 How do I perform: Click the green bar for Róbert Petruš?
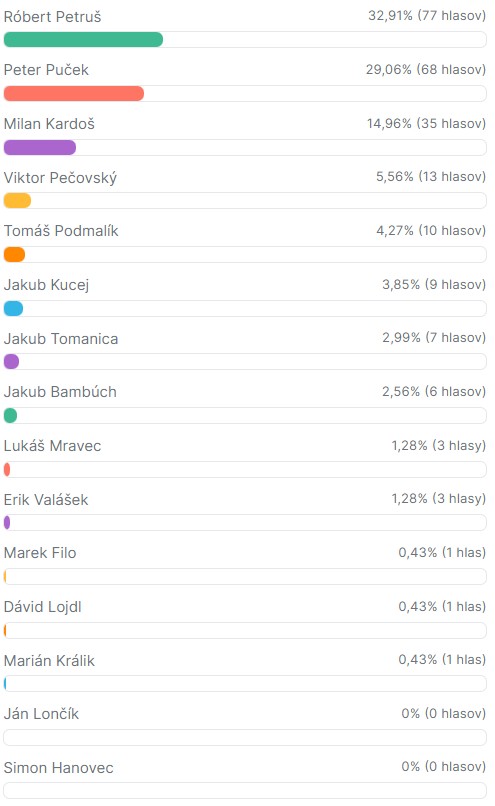click(x=83, y=40)
